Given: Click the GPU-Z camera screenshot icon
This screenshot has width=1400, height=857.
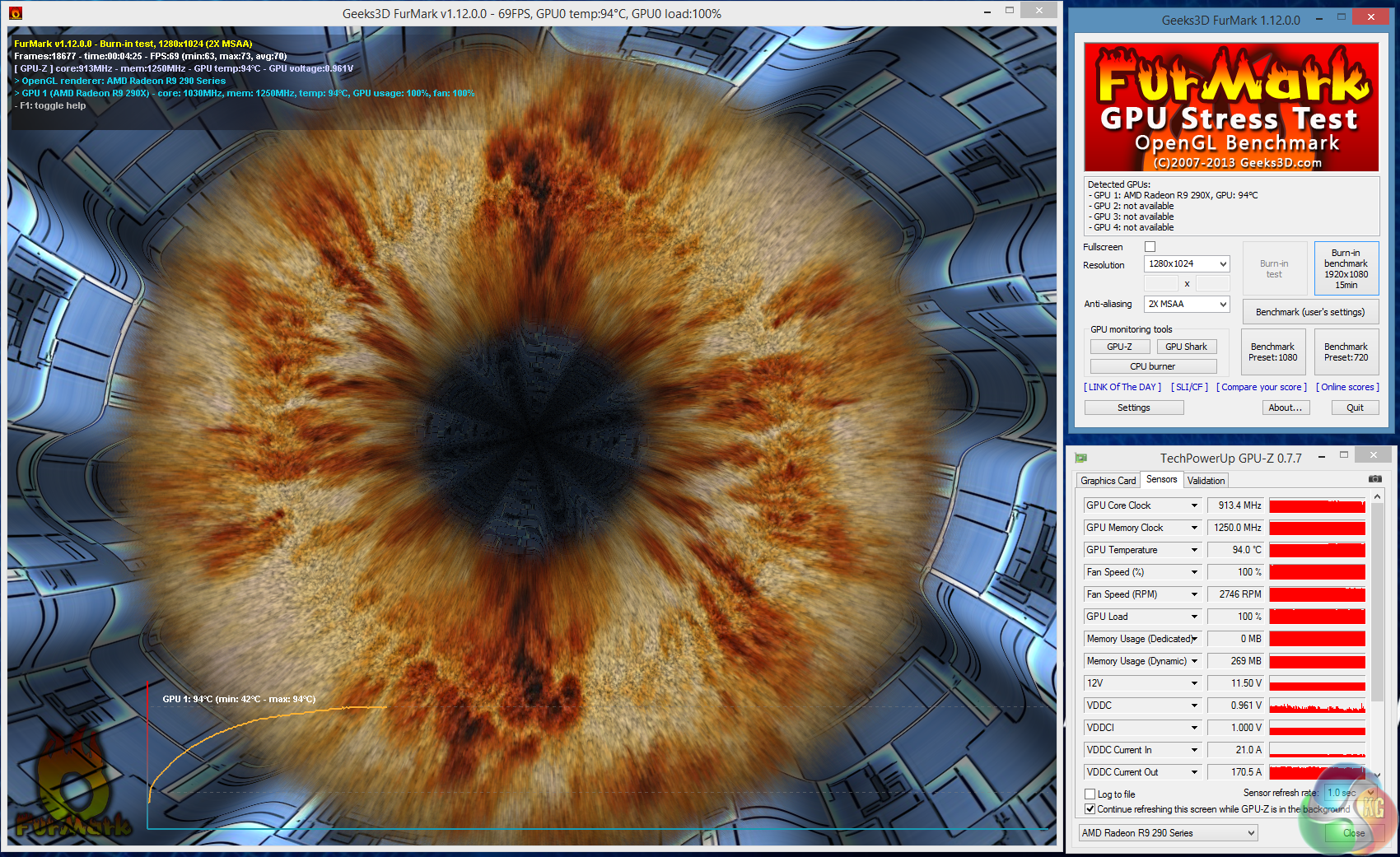Looking at the screenshot, I should [x=1374, y=478].
